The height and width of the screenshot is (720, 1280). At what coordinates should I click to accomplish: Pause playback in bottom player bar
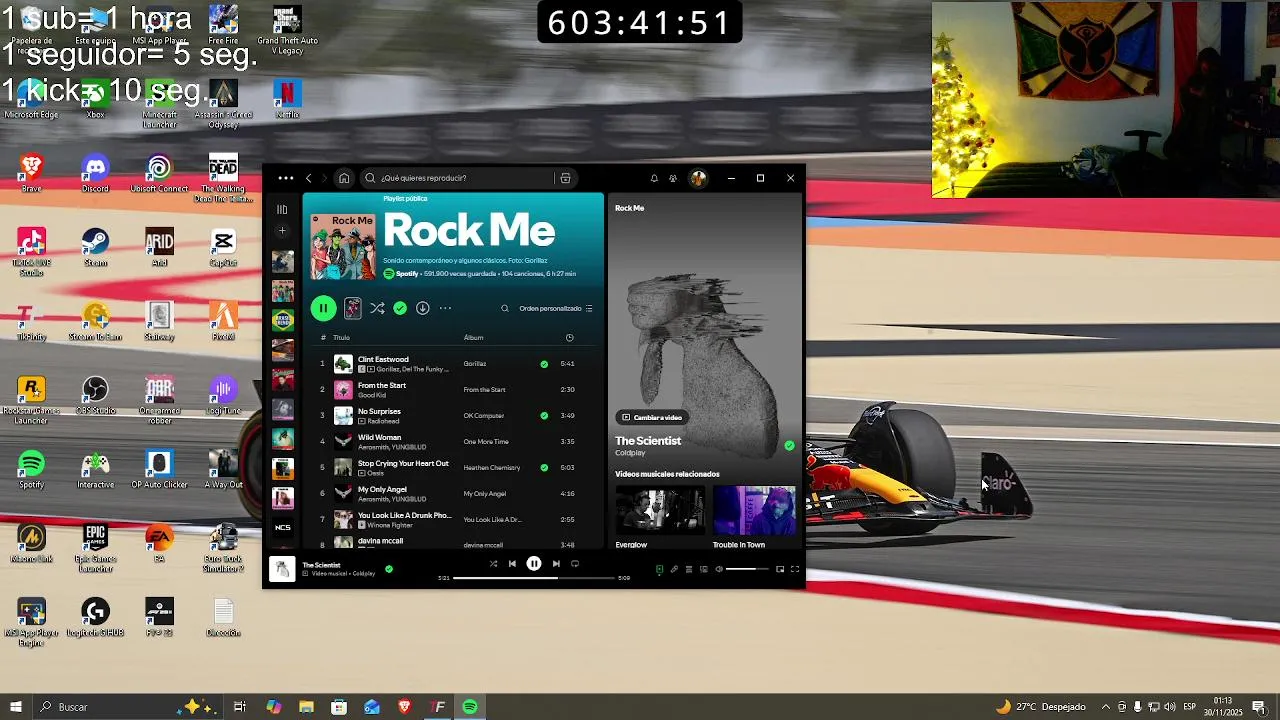(x=534, y=564)
